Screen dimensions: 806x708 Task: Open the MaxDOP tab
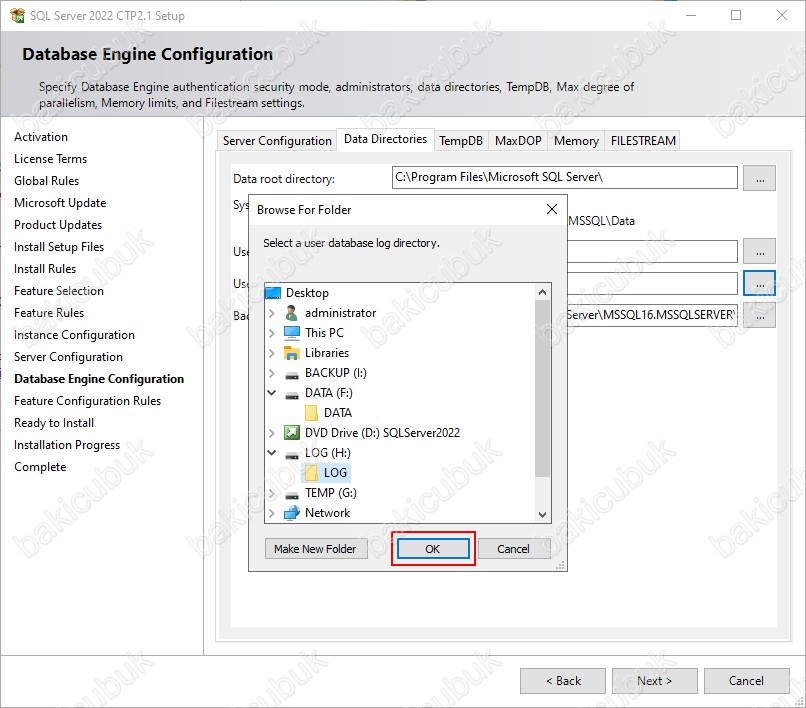point(518,141)
